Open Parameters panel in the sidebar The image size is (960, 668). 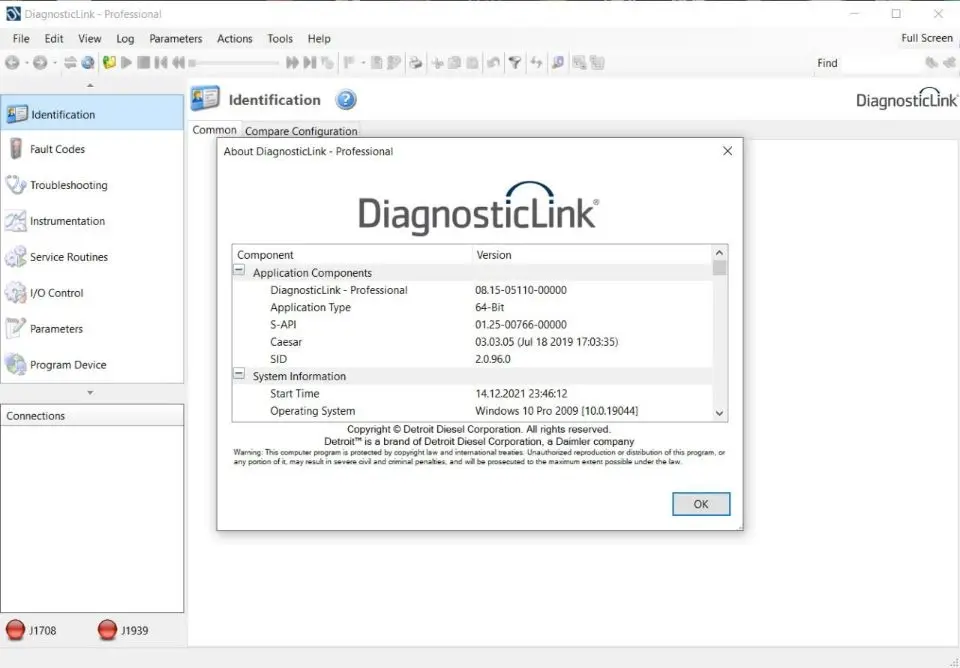pyautogui.click(x=92, y=329)
